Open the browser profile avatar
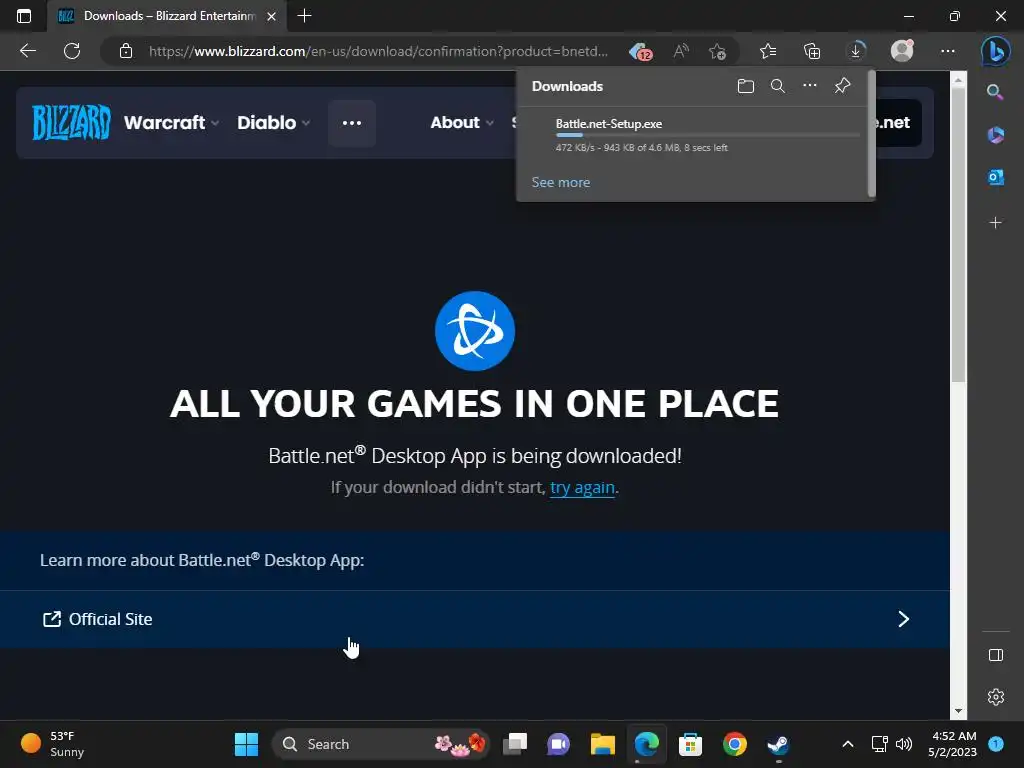The width and height of the screenshot is (1024, 768). [x=902, y=51]
